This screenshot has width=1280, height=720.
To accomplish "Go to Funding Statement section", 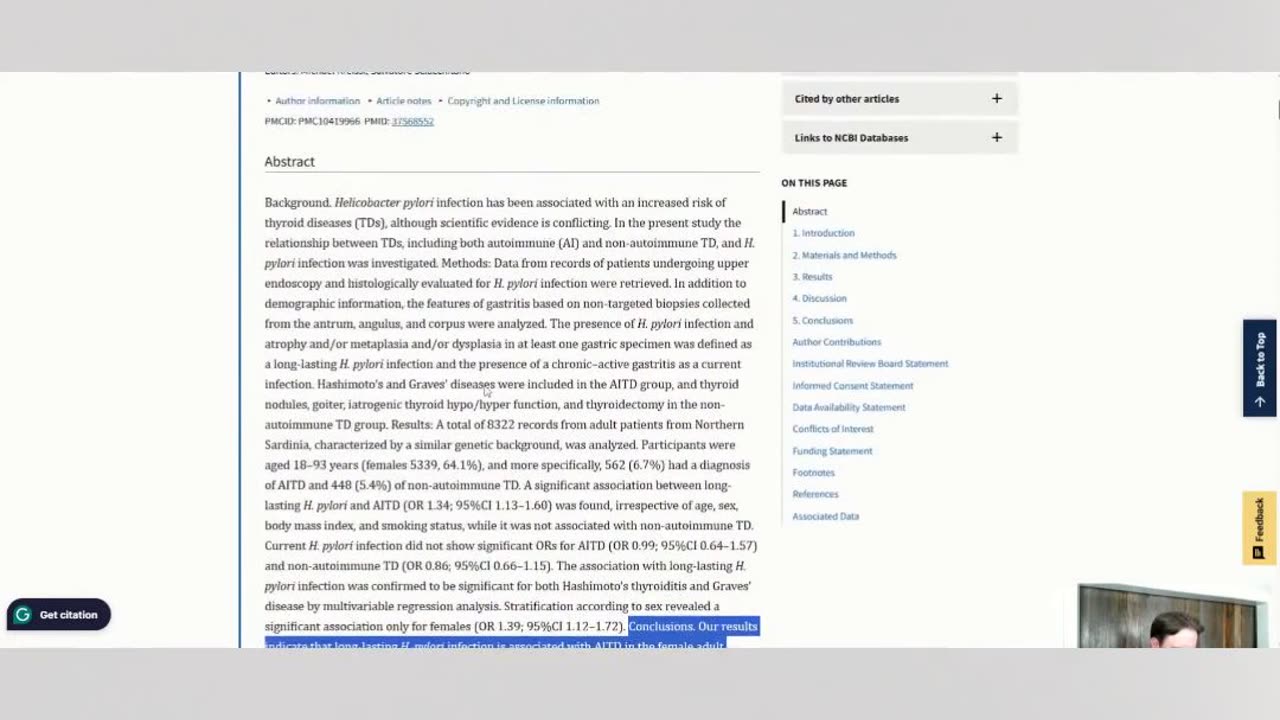I will point(832,451).
